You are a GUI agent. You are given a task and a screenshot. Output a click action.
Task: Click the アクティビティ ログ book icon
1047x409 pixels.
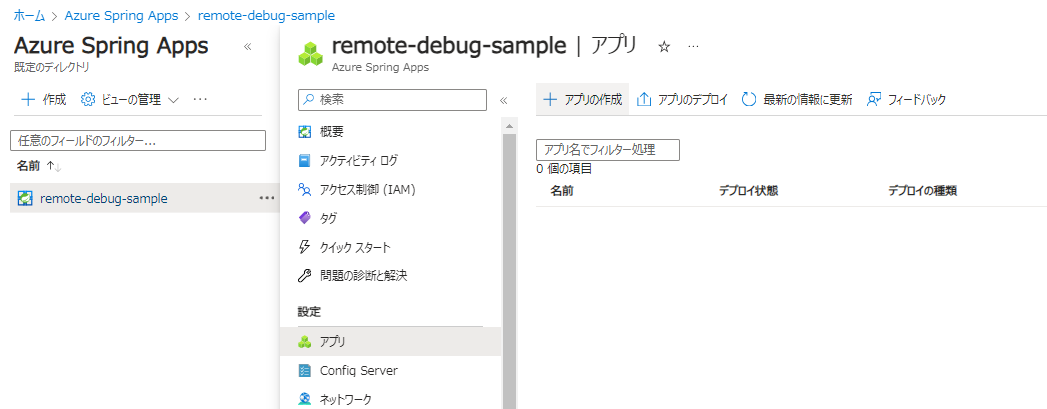(x=304, y=160)
